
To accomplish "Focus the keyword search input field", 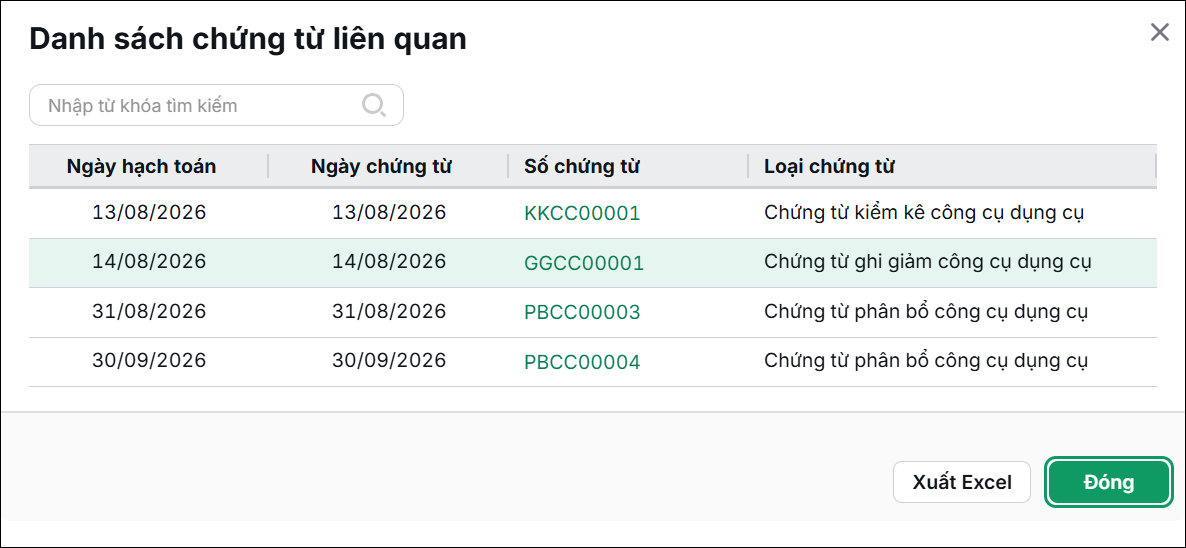I will pos(216,105).
